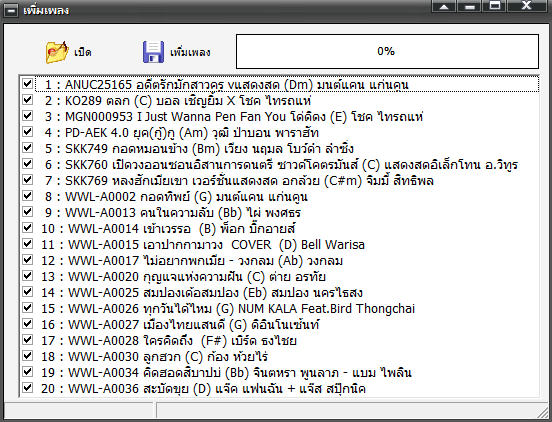Select the 'WWL-A0002' (G) song row text
This screenshot has width=552, height=422.
pyautogui.click(x=176, y=197)
